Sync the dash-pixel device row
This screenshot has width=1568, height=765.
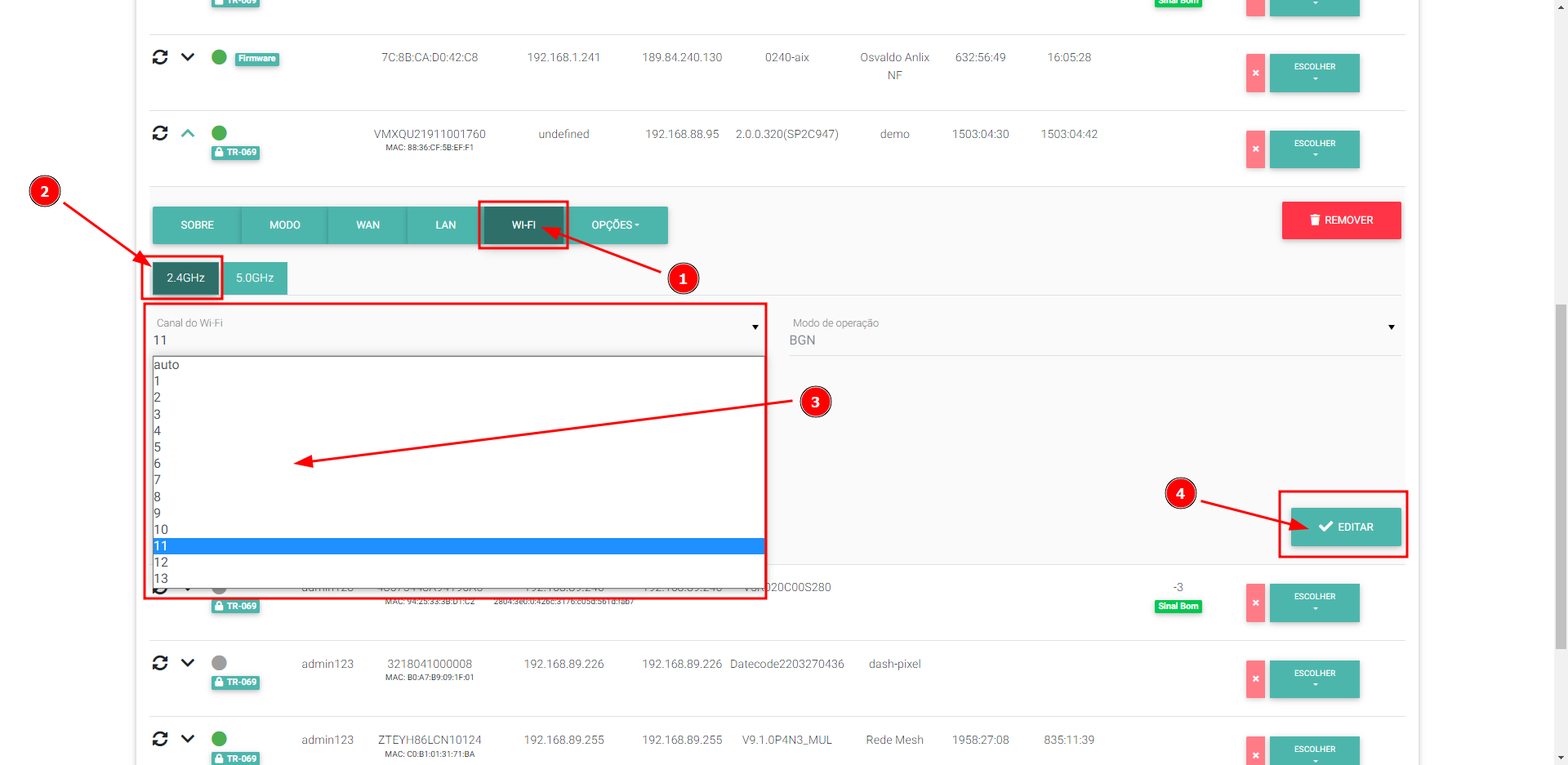click(160, 663)
